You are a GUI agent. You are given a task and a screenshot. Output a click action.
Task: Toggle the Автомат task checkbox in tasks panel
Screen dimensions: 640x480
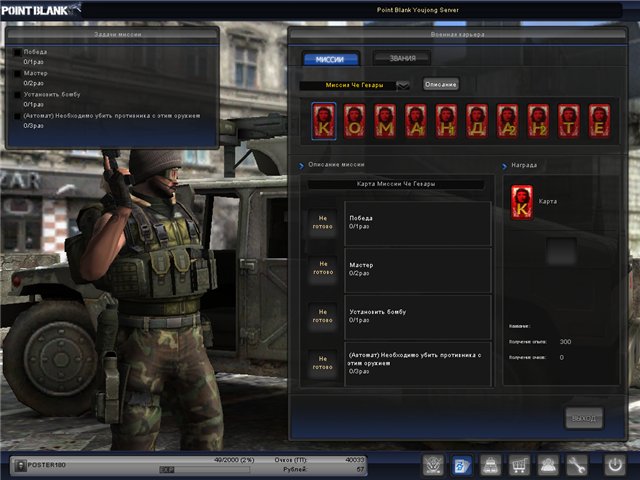tap(17, 116)
